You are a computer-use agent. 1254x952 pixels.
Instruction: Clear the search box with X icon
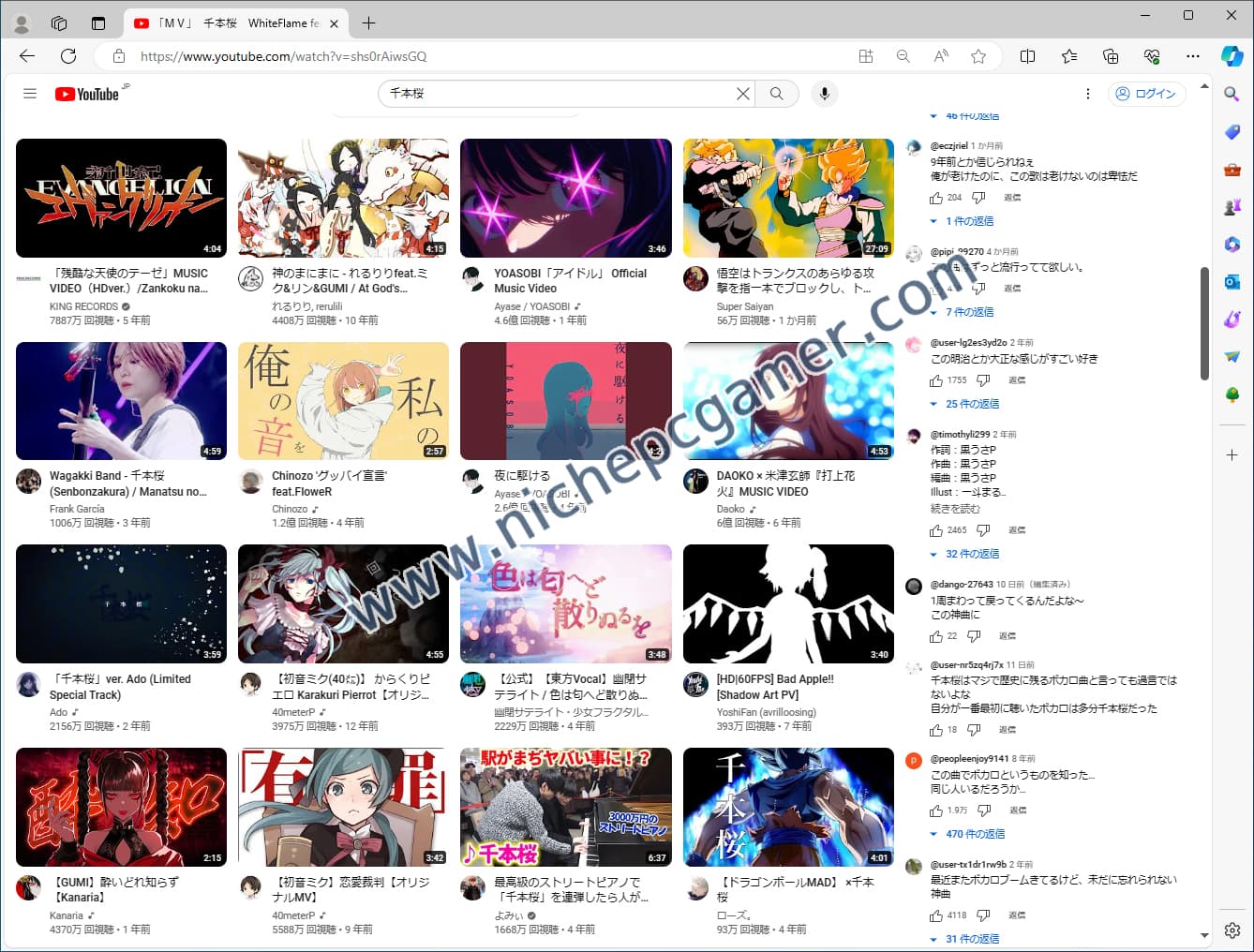(x=742, y=94)
